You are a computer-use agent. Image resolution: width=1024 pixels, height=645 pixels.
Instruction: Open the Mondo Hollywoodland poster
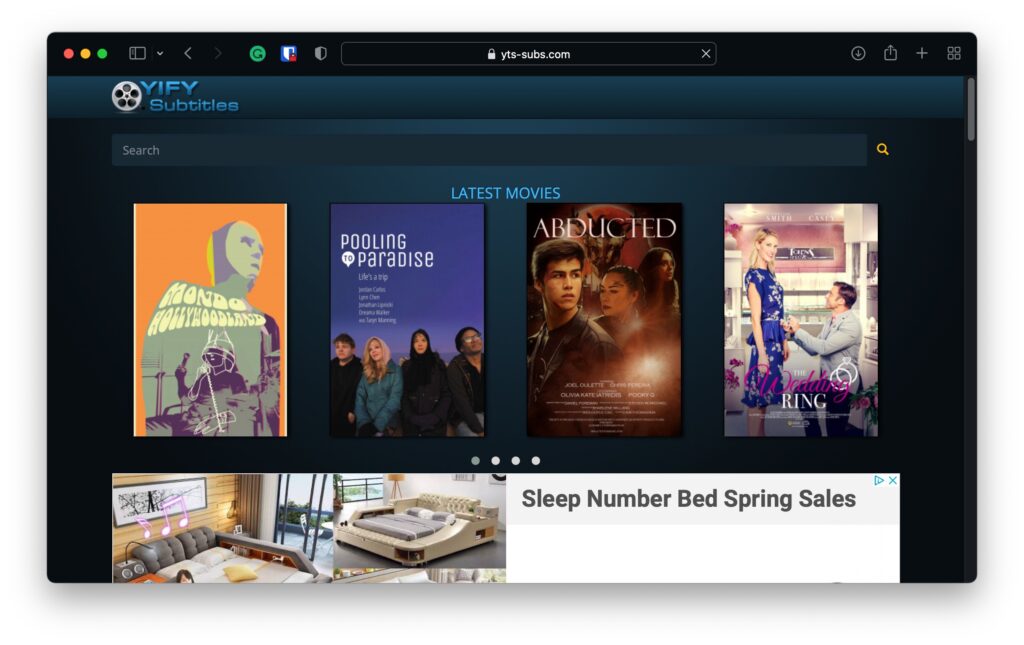tap(210, 320)
